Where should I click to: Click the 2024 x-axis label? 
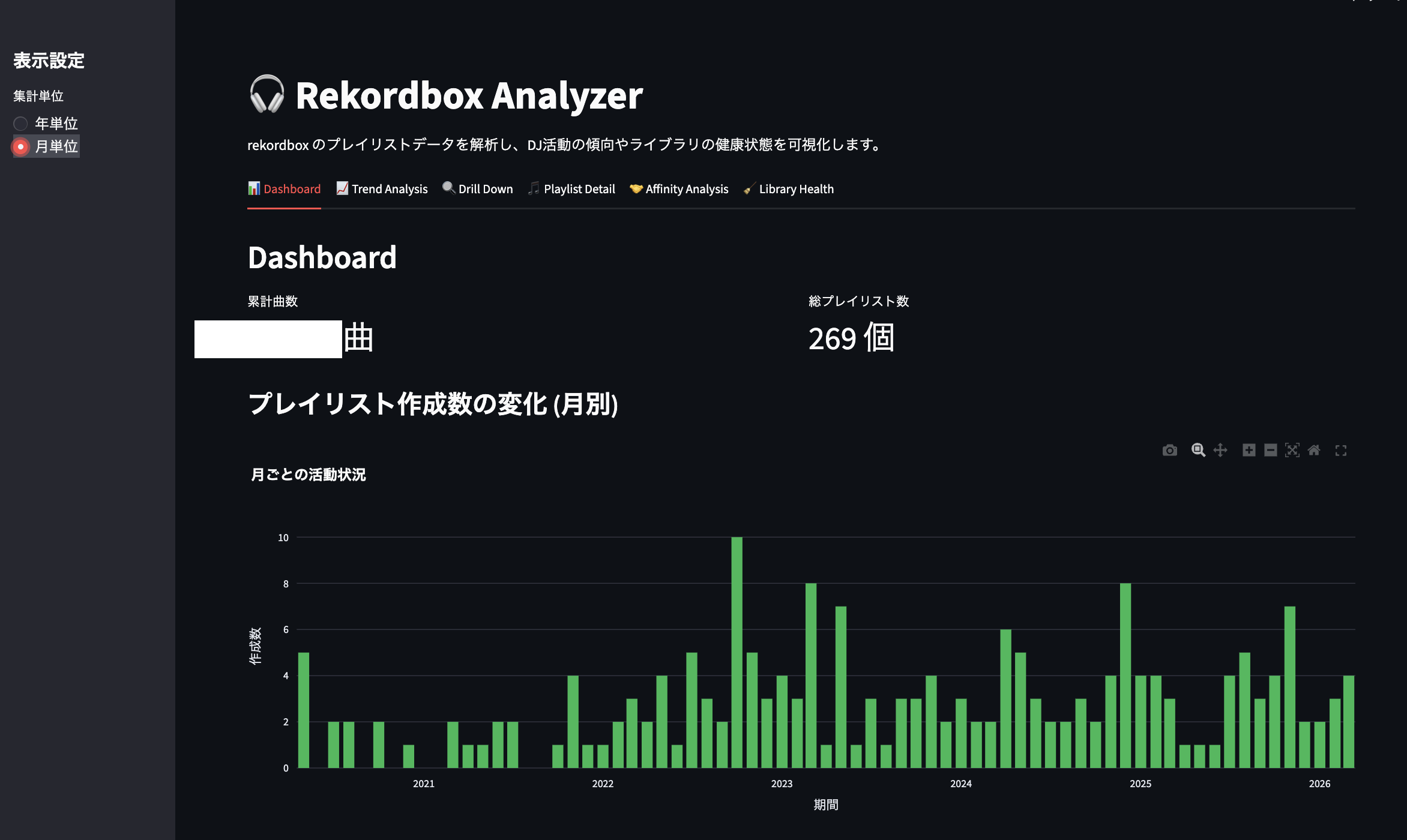tap(960, 784)
